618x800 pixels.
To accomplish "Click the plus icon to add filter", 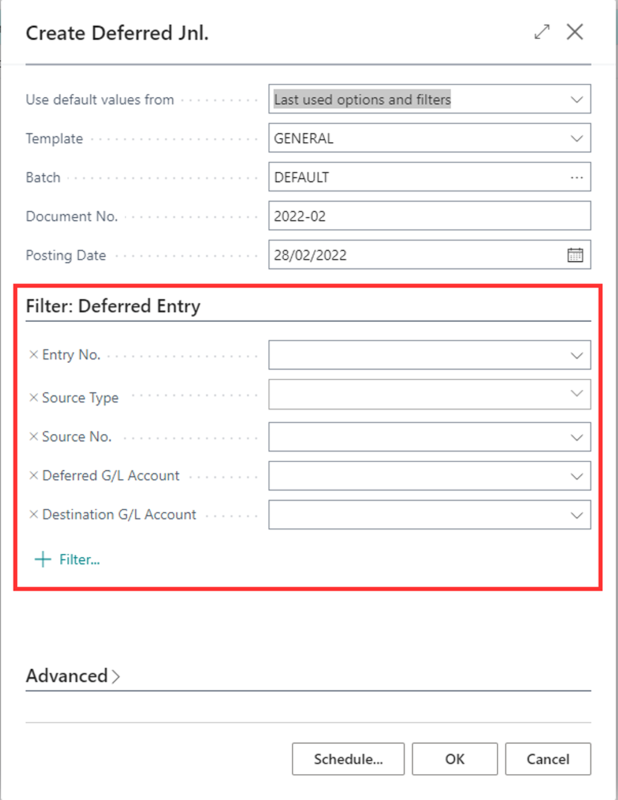I will (42, 559).
